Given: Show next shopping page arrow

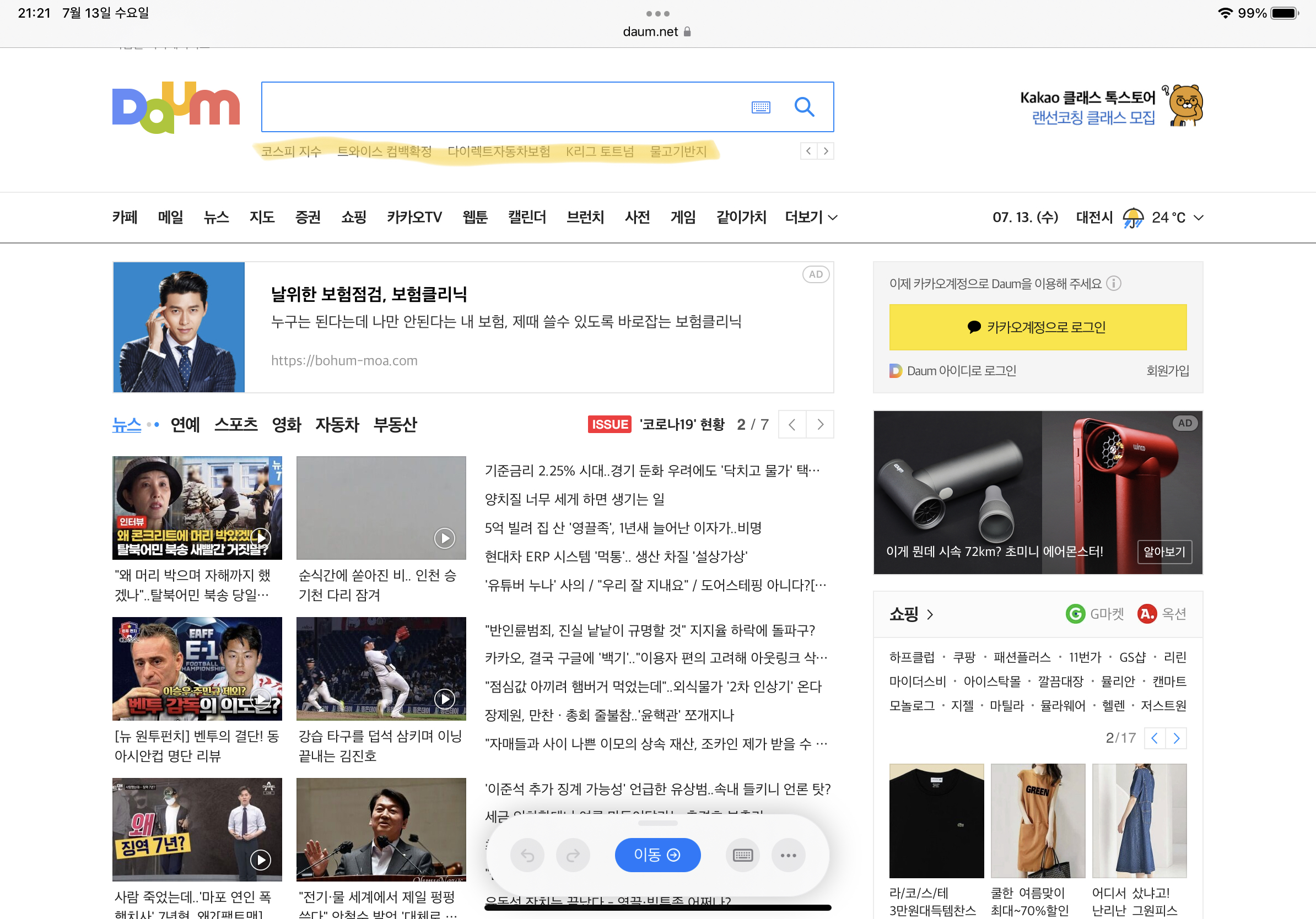Looking at the screenshot, I should click(1176, 738).
